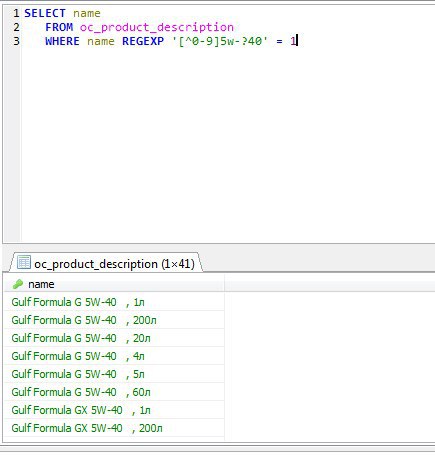This screenshot has height=460, width=435.
Task: Click the SELECT keyword in query editor
Action: [45, 13]
